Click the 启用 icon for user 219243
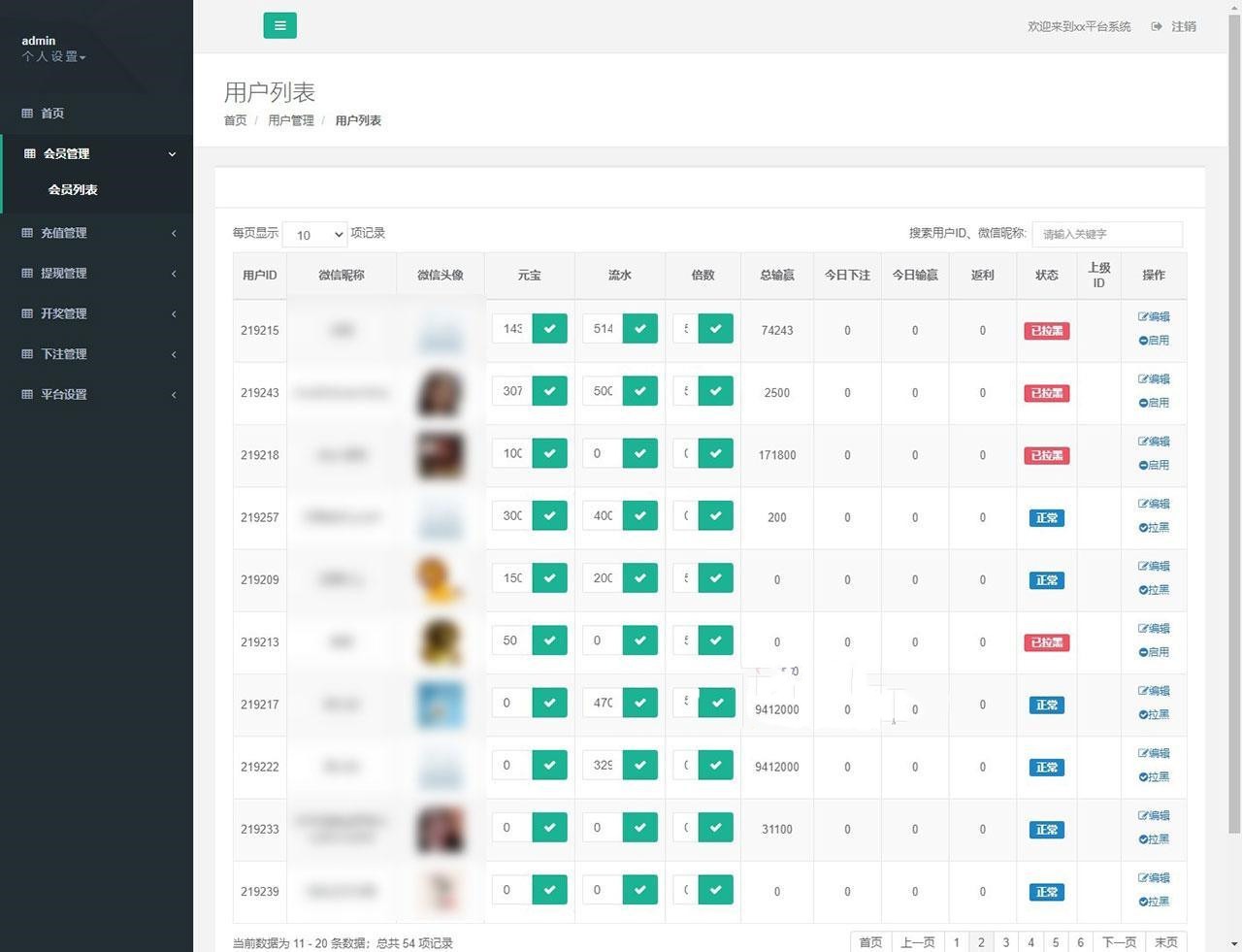Screen dimensions: 1242x952 (1143, 403)
